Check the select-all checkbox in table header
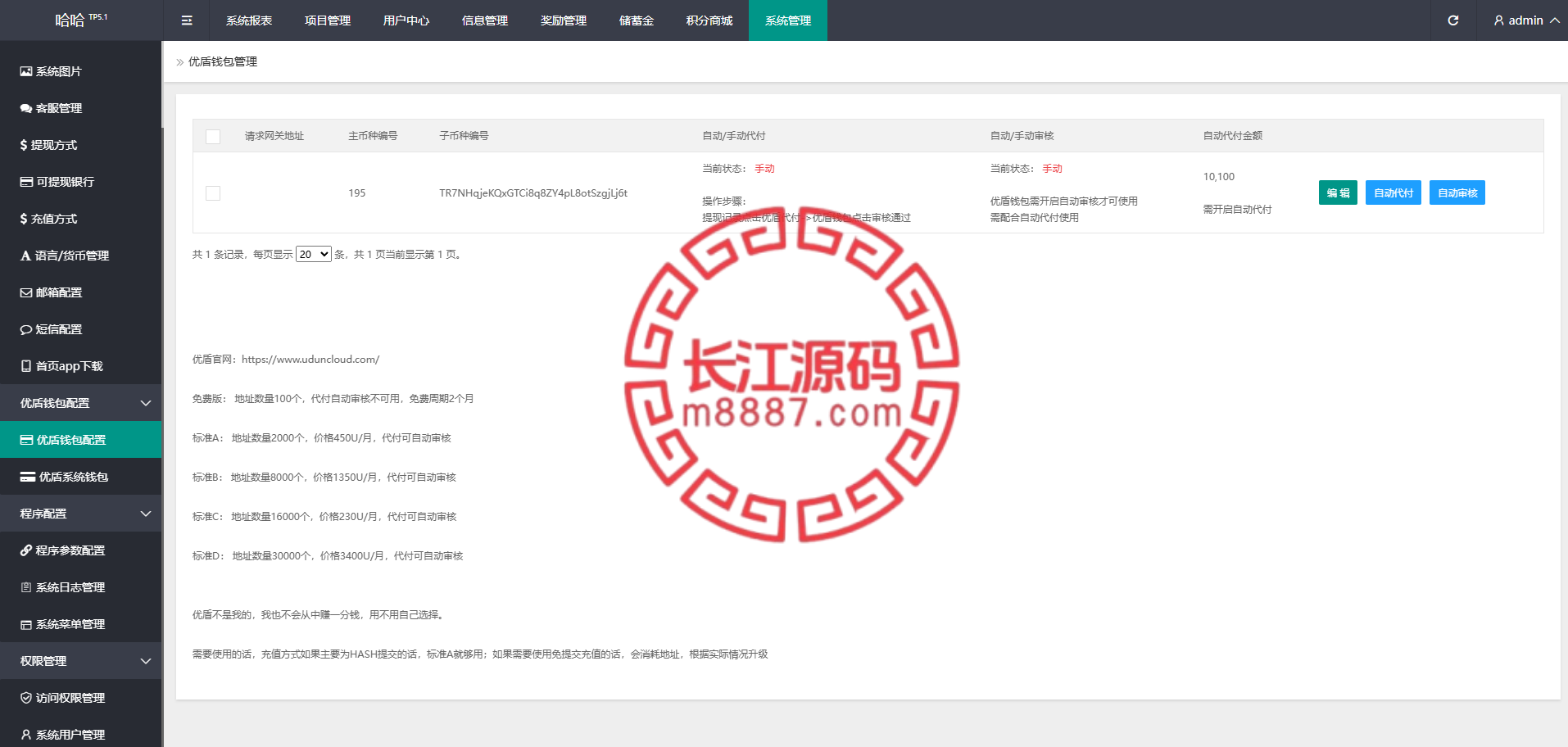Viewport: 1568px width, 747px height. pos(213,136)
